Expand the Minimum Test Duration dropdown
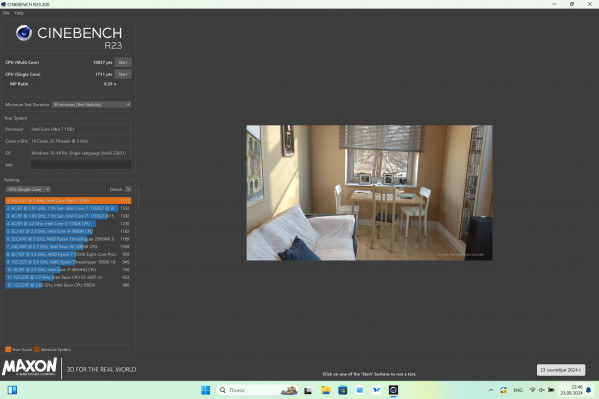Viewport: 599px width, 399px height. click(91, 104)
